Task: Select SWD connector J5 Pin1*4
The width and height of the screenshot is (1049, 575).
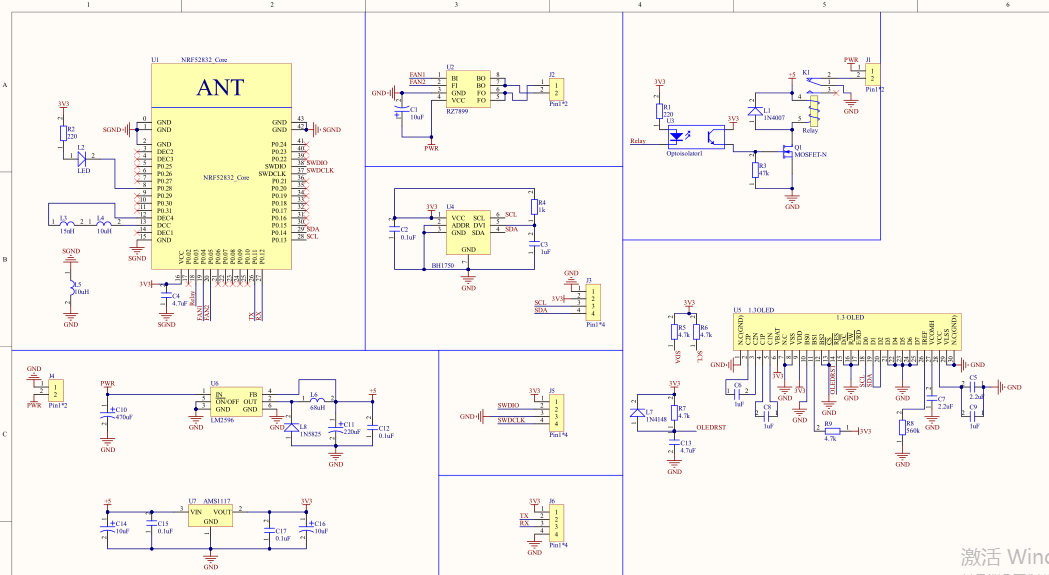Action: [x=556, y=413]
